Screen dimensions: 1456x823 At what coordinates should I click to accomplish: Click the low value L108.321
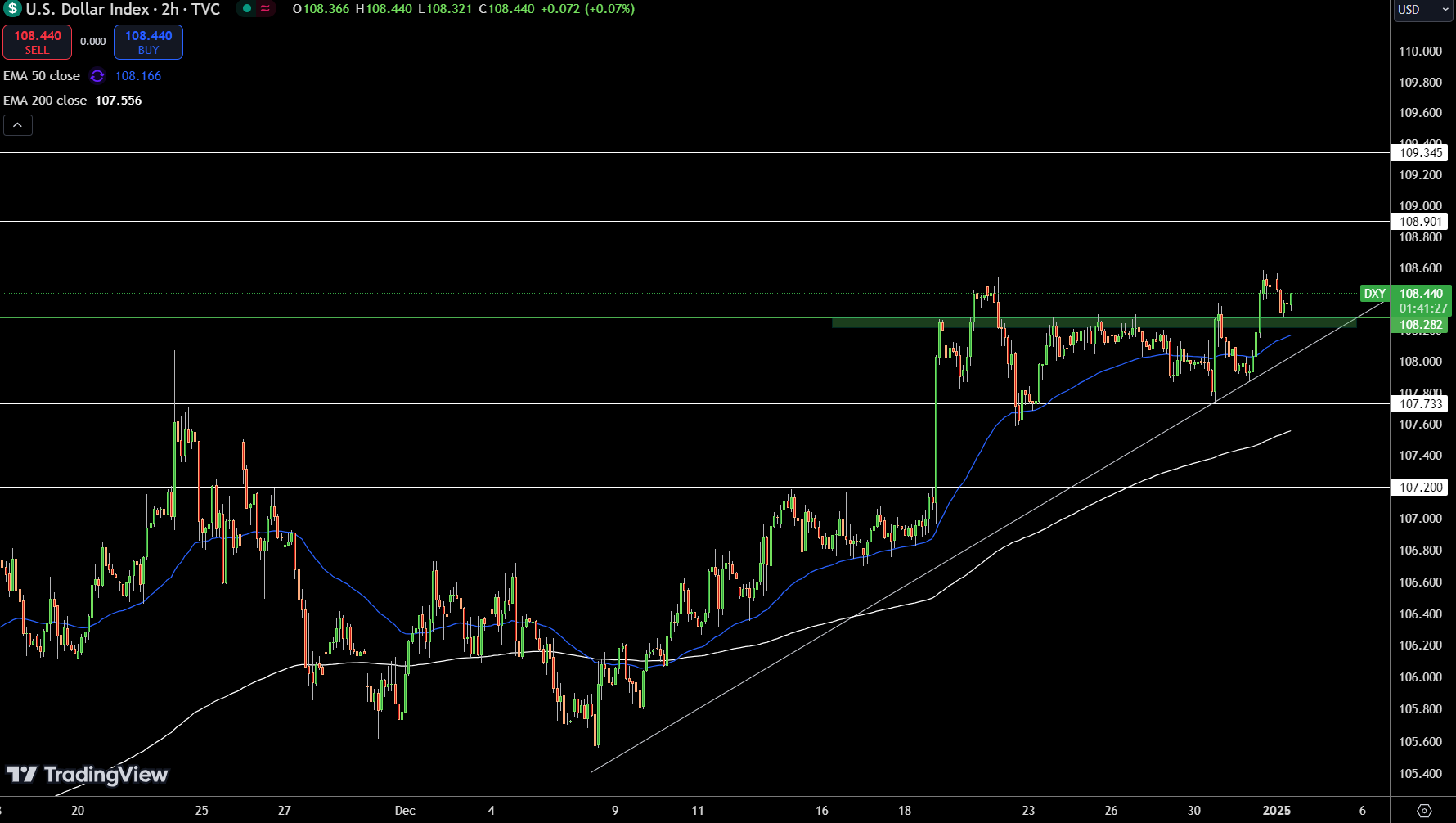[445, 9]
